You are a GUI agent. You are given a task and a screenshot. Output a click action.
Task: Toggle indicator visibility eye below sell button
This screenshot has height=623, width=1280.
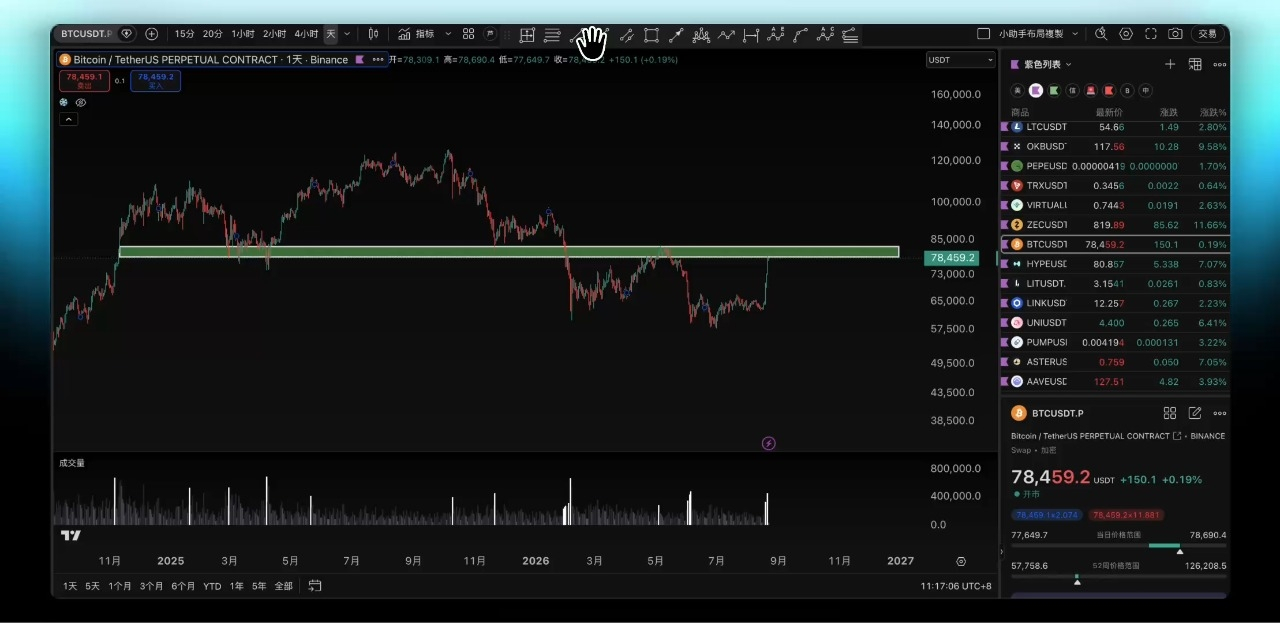(x=81, y=102)
